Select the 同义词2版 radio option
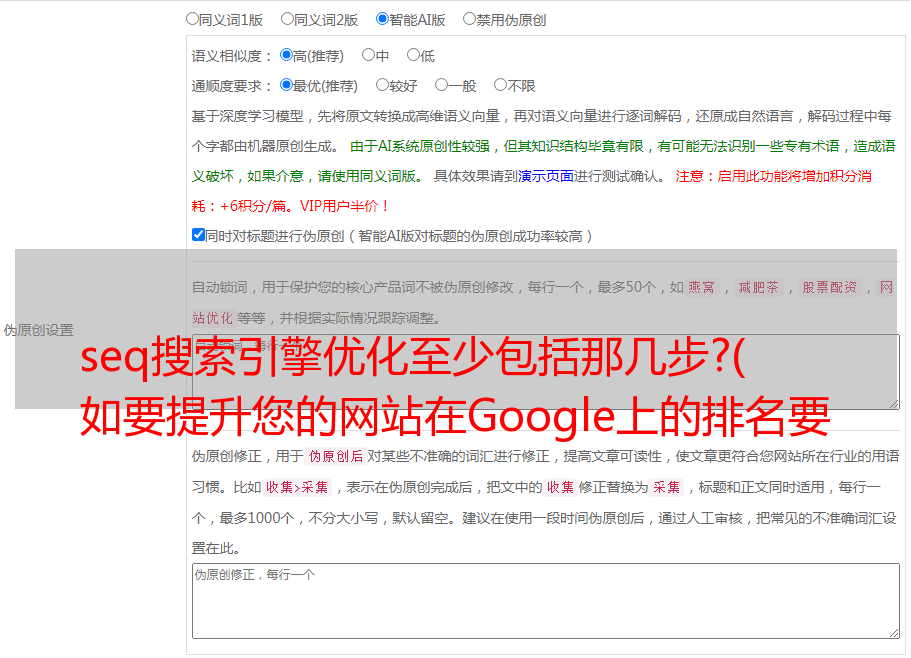Viewport: 911px width, 658px height. (x=287, y=19)
